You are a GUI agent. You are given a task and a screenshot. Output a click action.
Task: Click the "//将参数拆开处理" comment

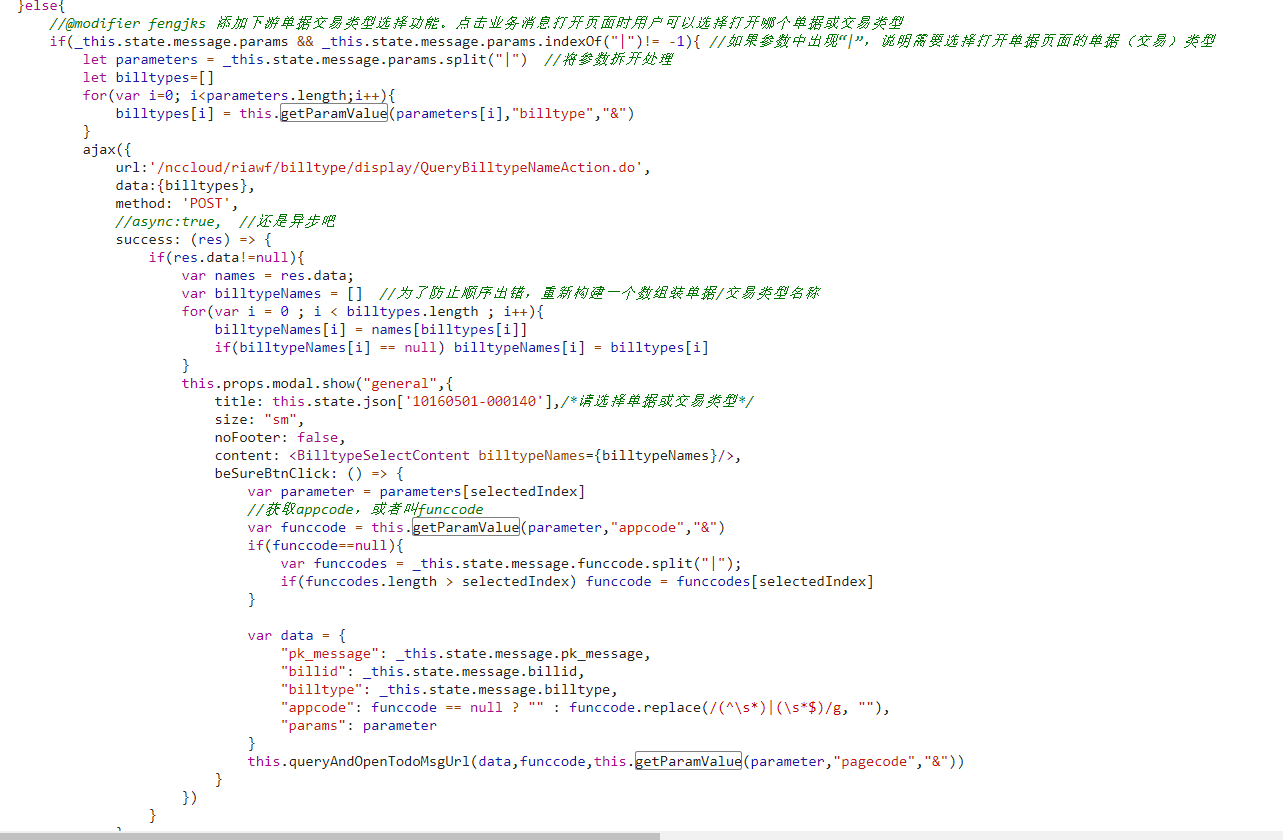tap(608, 59)
